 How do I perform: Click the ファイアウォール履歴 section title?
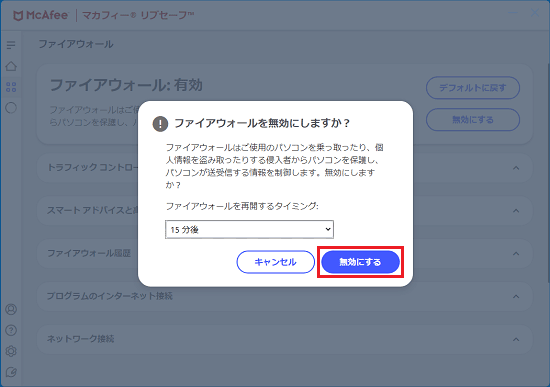(89, 253)
